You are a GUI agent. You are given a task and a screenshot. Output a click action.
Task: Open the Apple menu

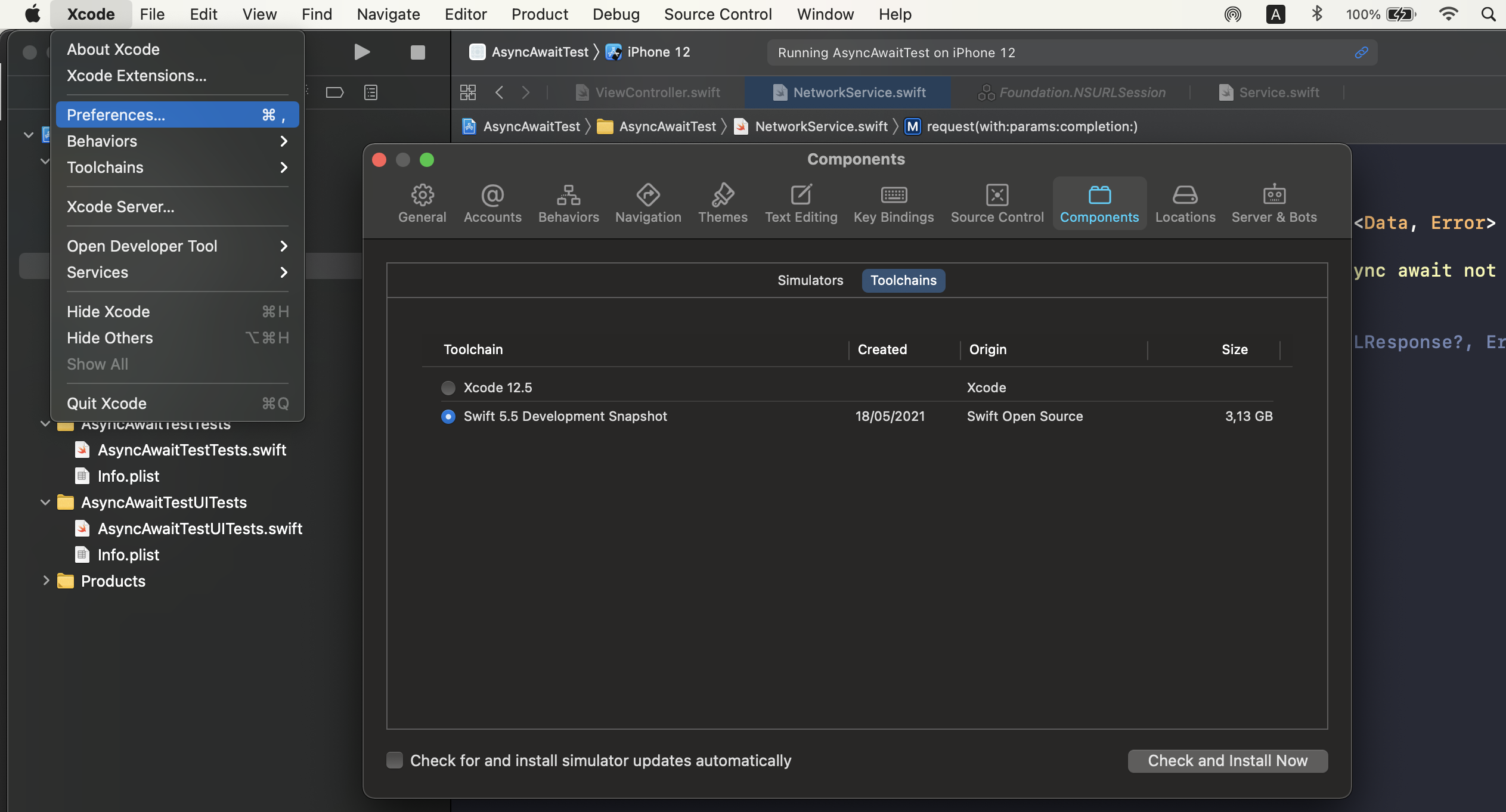pyautogui.click(x=33, y=14)
